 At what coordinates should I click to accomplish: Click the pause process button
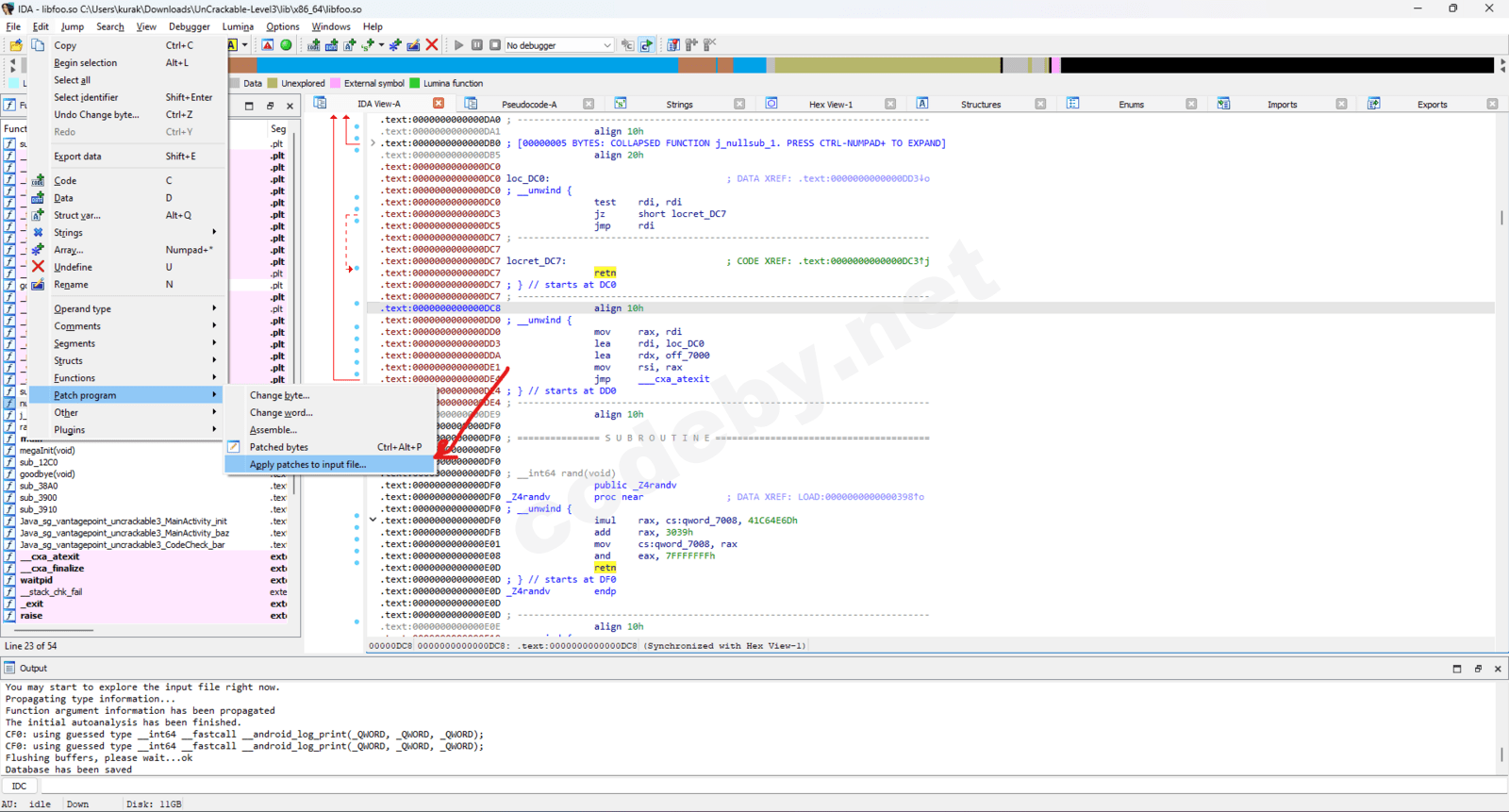pos(477,45)
